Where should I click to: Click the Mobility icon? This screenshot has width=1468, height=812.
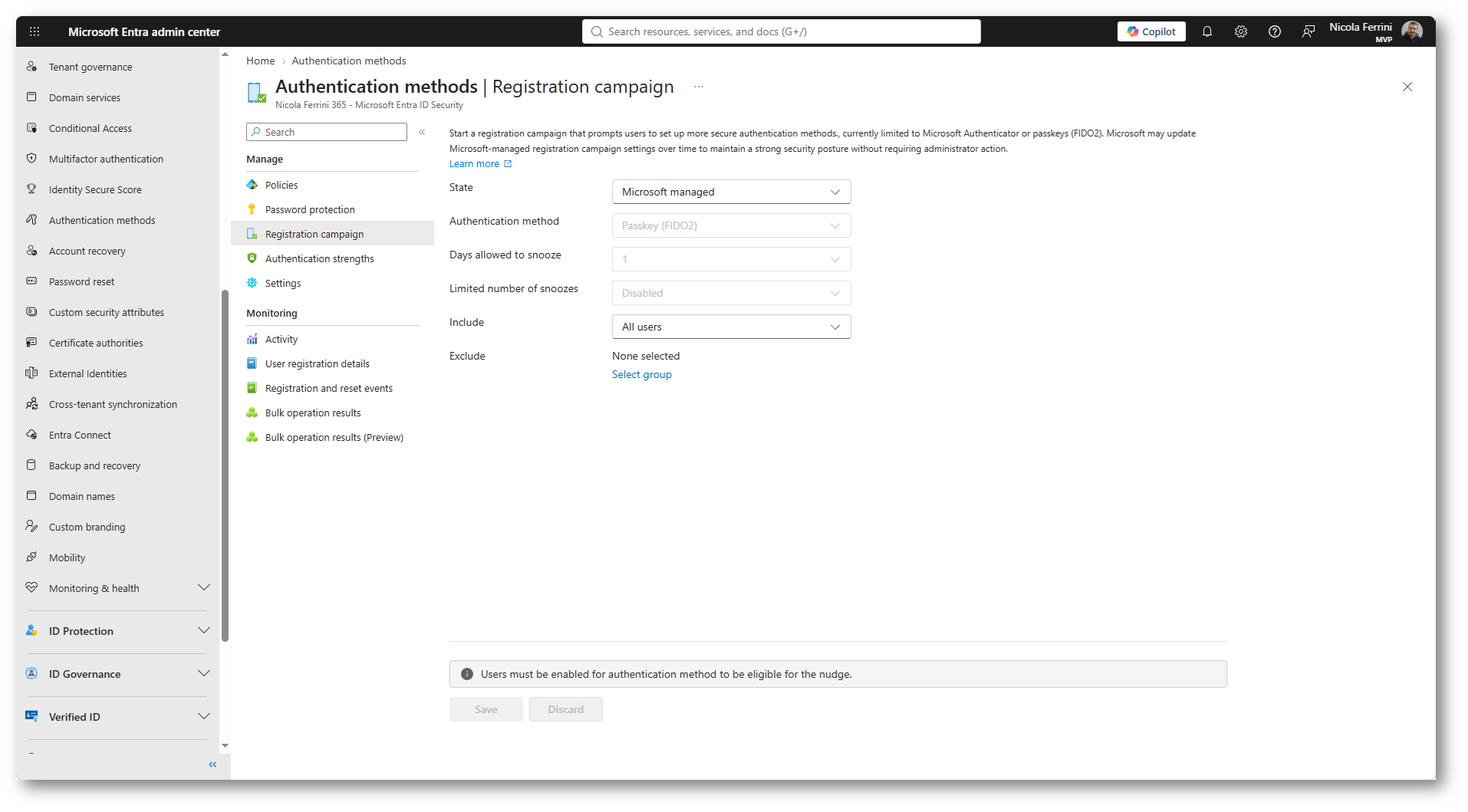(x=31, y=557)
